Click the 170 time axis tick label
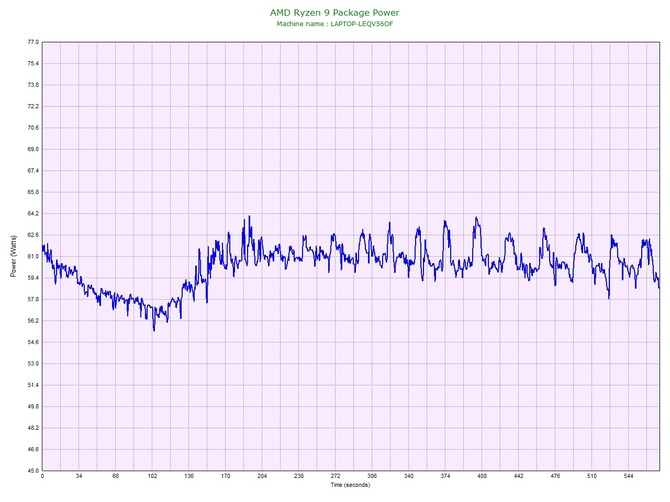670x502 pixels. [226, 476]
